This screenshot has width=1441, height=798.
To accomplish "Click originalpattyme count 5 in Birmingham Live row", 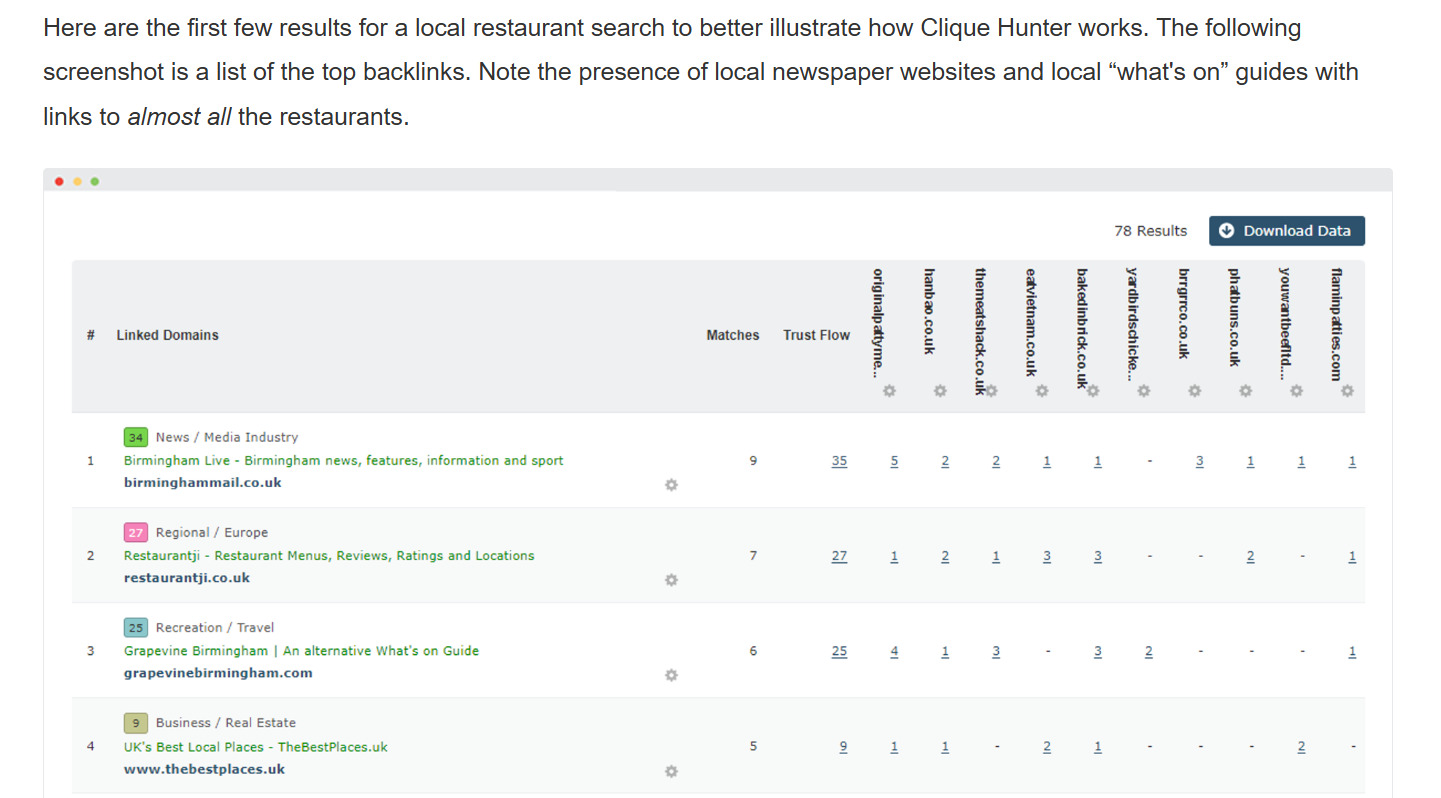I will 894,461.
